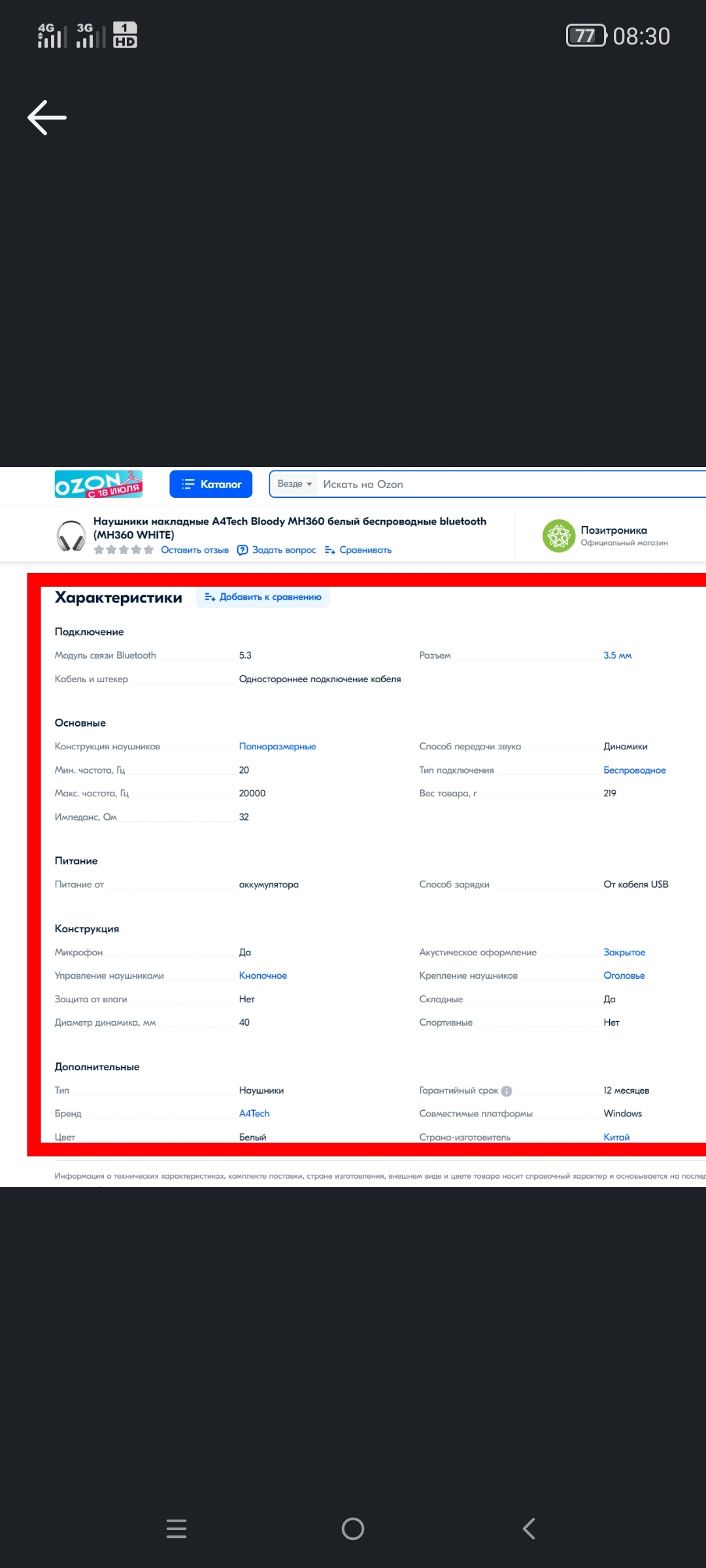
Task: Open the Позитроника store name link
Action: [x=614, y=530]
